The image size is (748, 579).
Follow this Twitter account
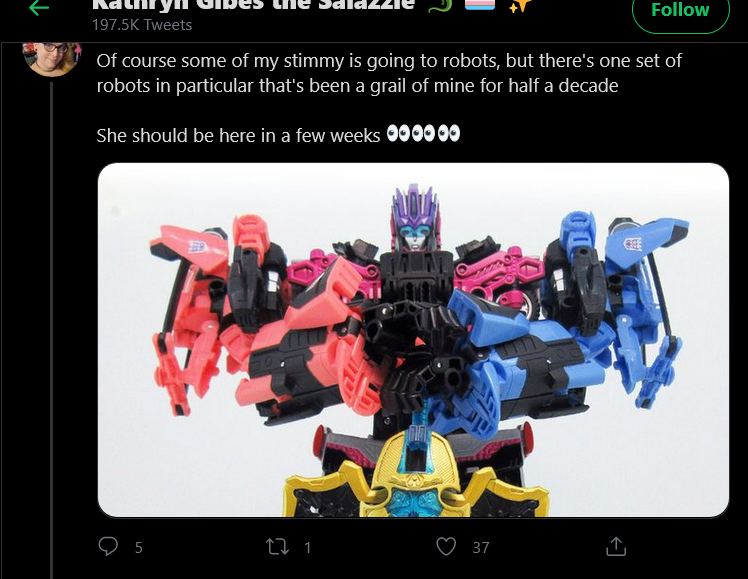680,10
